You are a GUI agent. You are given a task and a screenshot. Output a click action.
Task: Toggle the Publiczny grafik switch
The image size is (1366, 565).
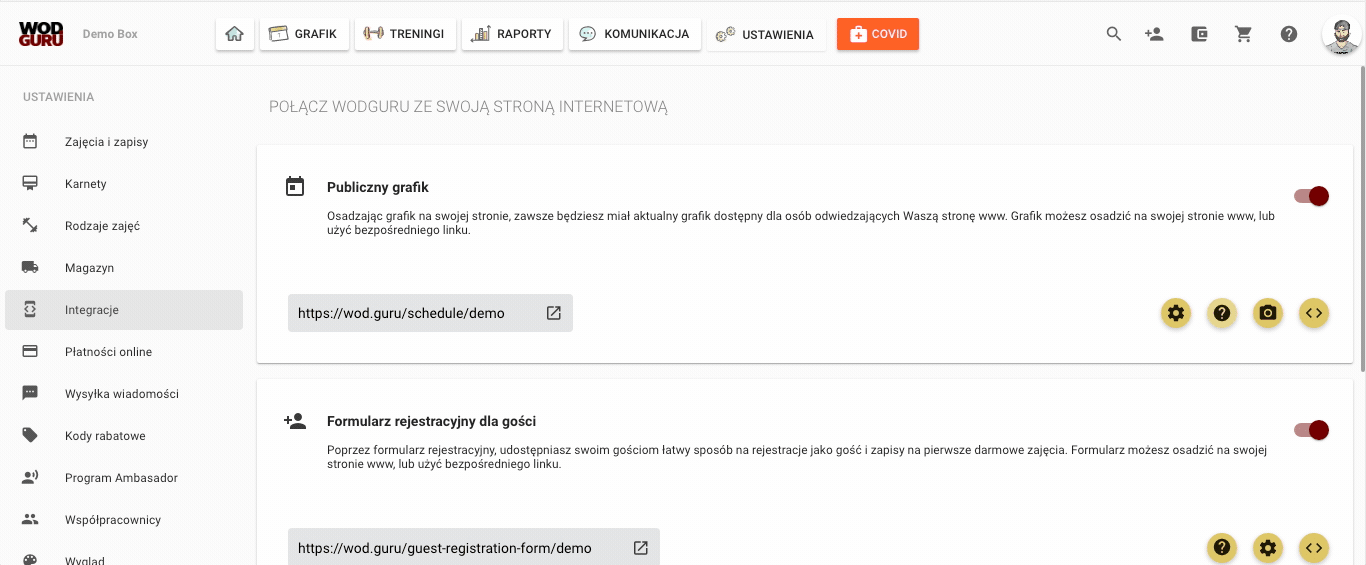click(1311, 196)
